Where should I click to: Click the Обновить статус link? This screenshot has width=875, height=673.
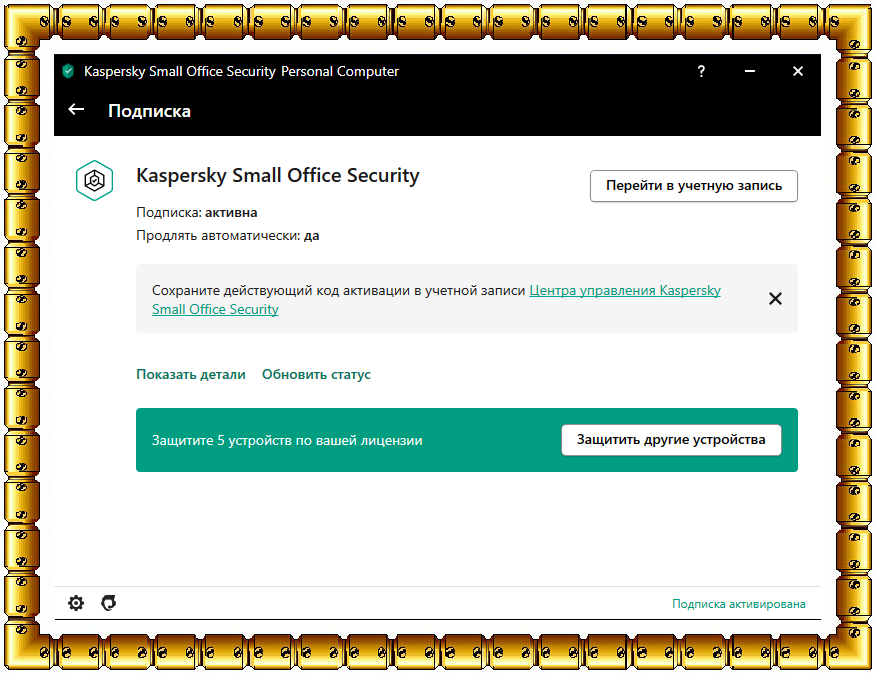point(316,374)
